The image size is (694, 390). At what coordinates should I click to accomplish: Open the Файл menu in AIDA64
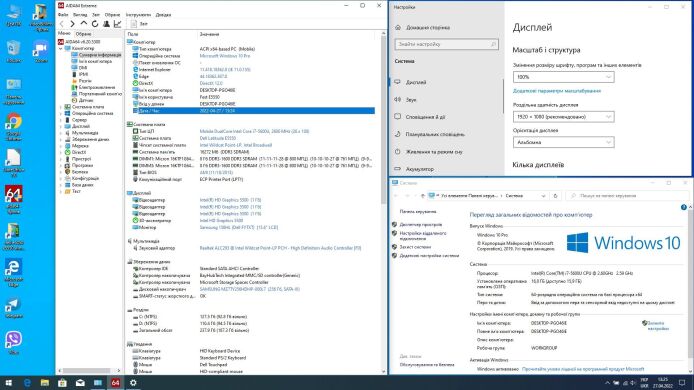[x=63, y=15]
